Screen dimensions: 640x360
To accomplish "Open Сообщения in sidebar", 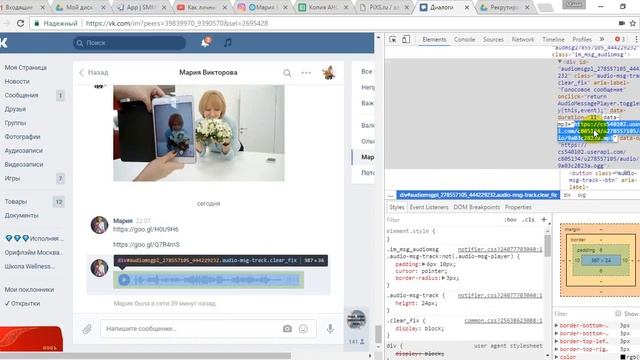I will pos(21,96).
